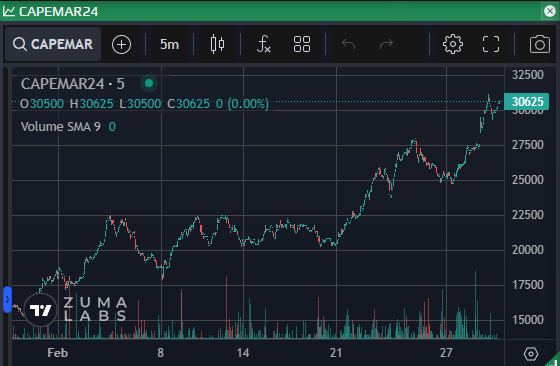Click the 22500 price axis label
The image size is (560, 366).
[528, 215]
